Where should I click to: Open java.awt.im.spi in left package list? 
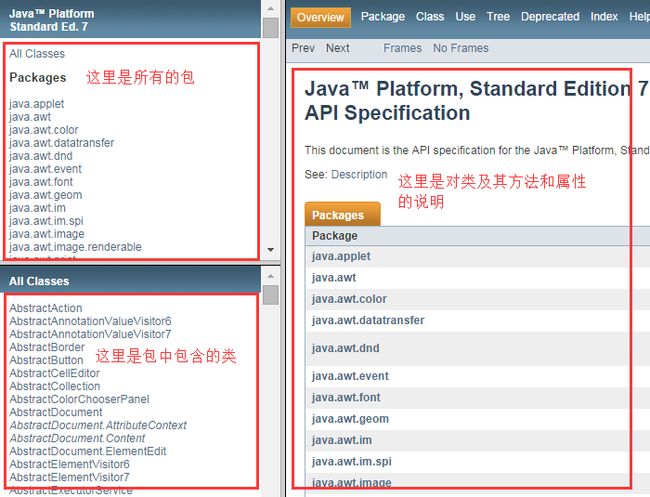point(46,221)
